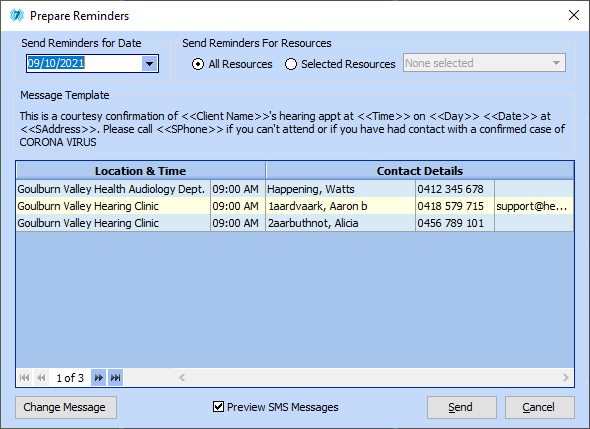Viewport: 590px width, 429px height.
Task: Open the reminder date dropdown arrow
Action: [149, 64]
